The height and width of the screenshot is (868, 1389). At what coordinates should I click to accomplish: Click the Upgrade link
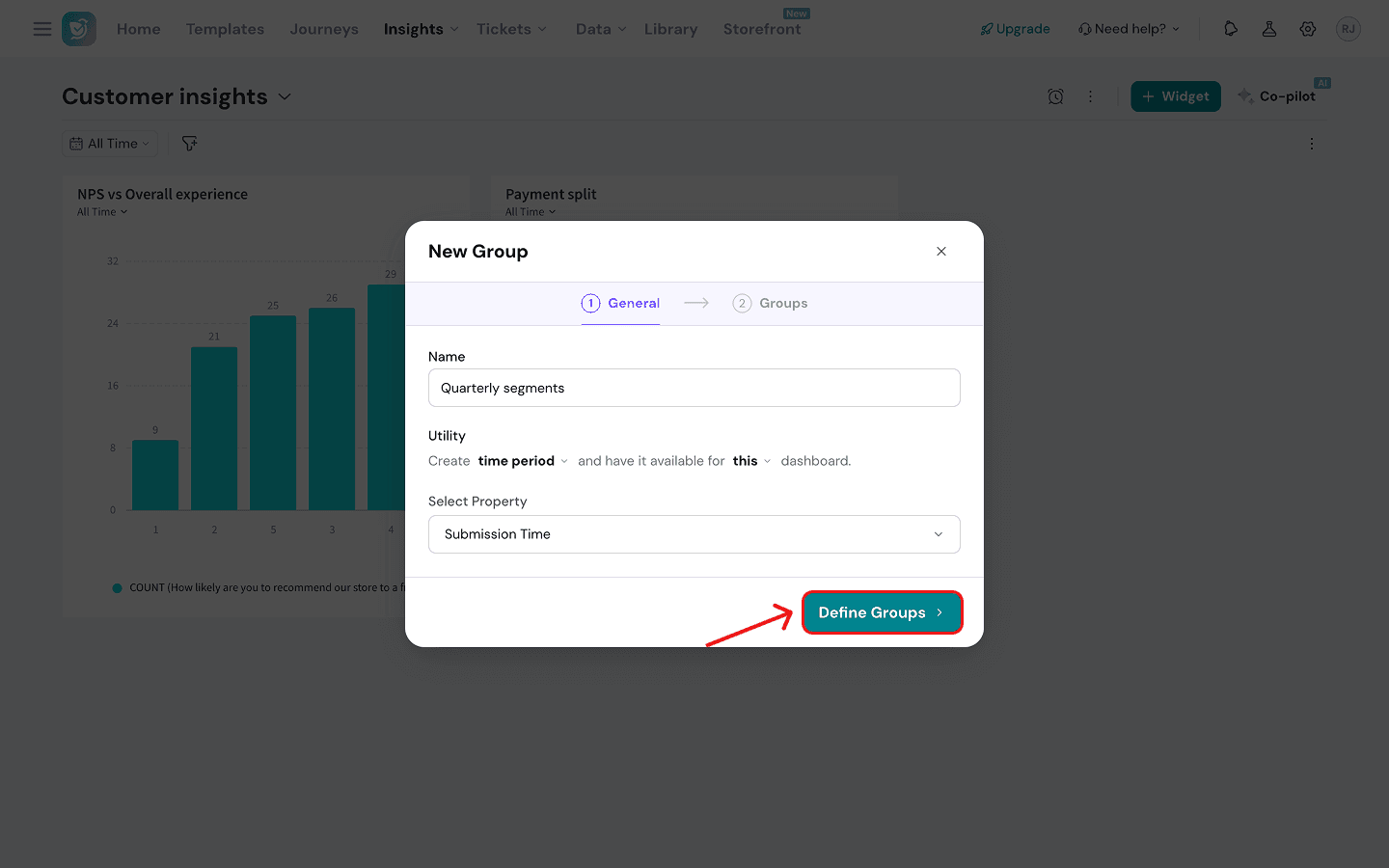tap(1015, 29)
